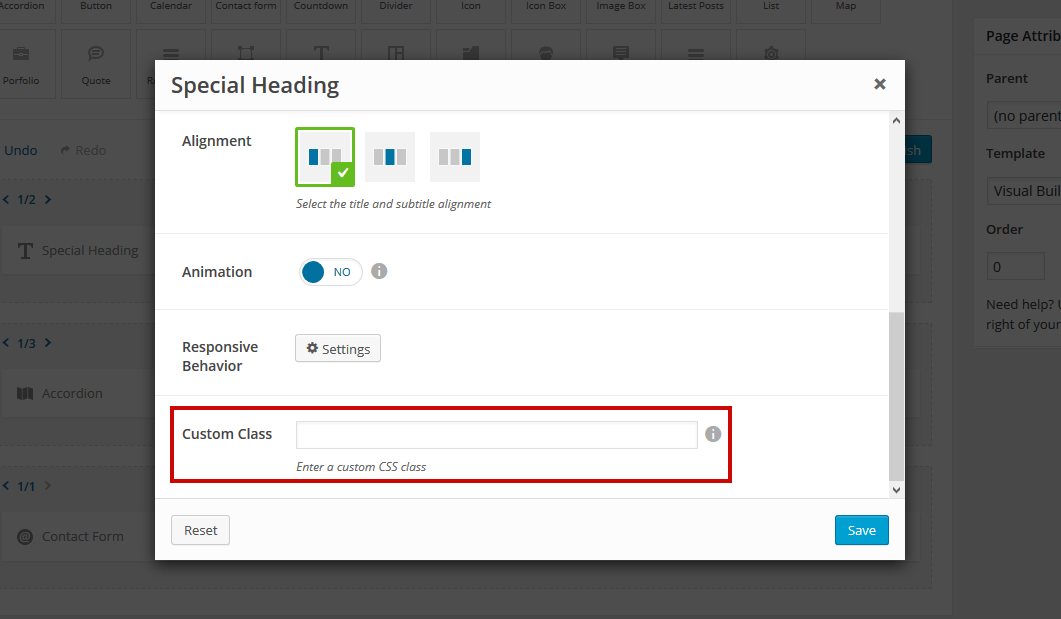The width and height of the screenshot is (1061, 619).
Task: Choose the List element tile
Action: [x=771, y=10]
